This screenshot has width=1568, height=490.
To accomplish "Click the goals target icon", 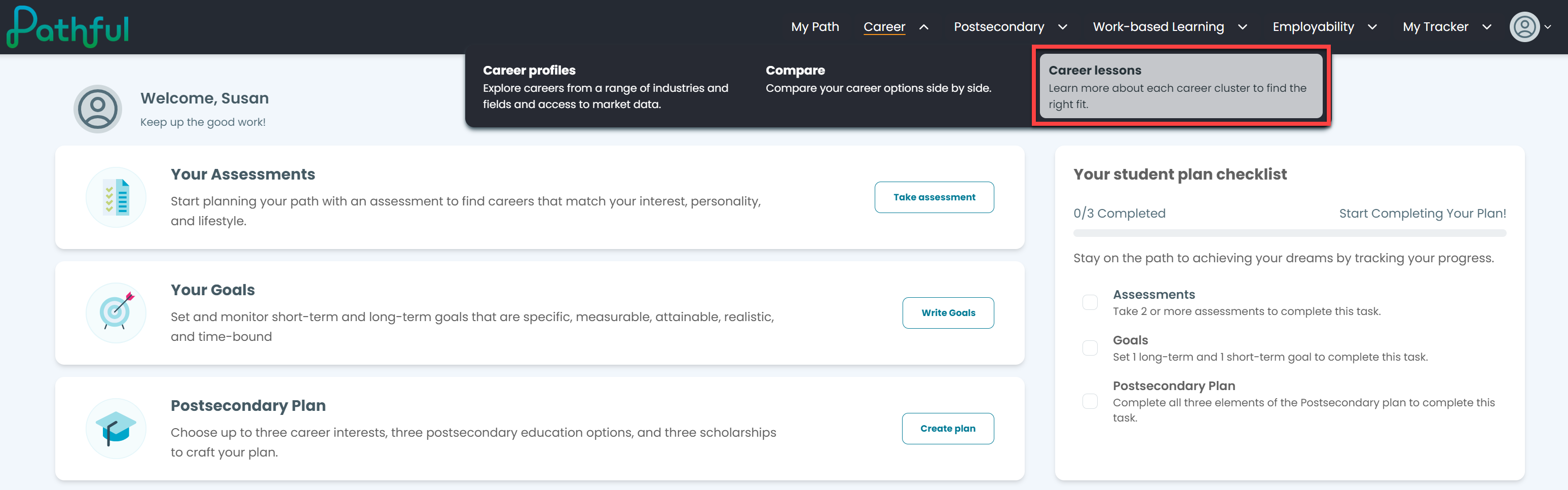I will pyautogui.click(x=116, y=312).
